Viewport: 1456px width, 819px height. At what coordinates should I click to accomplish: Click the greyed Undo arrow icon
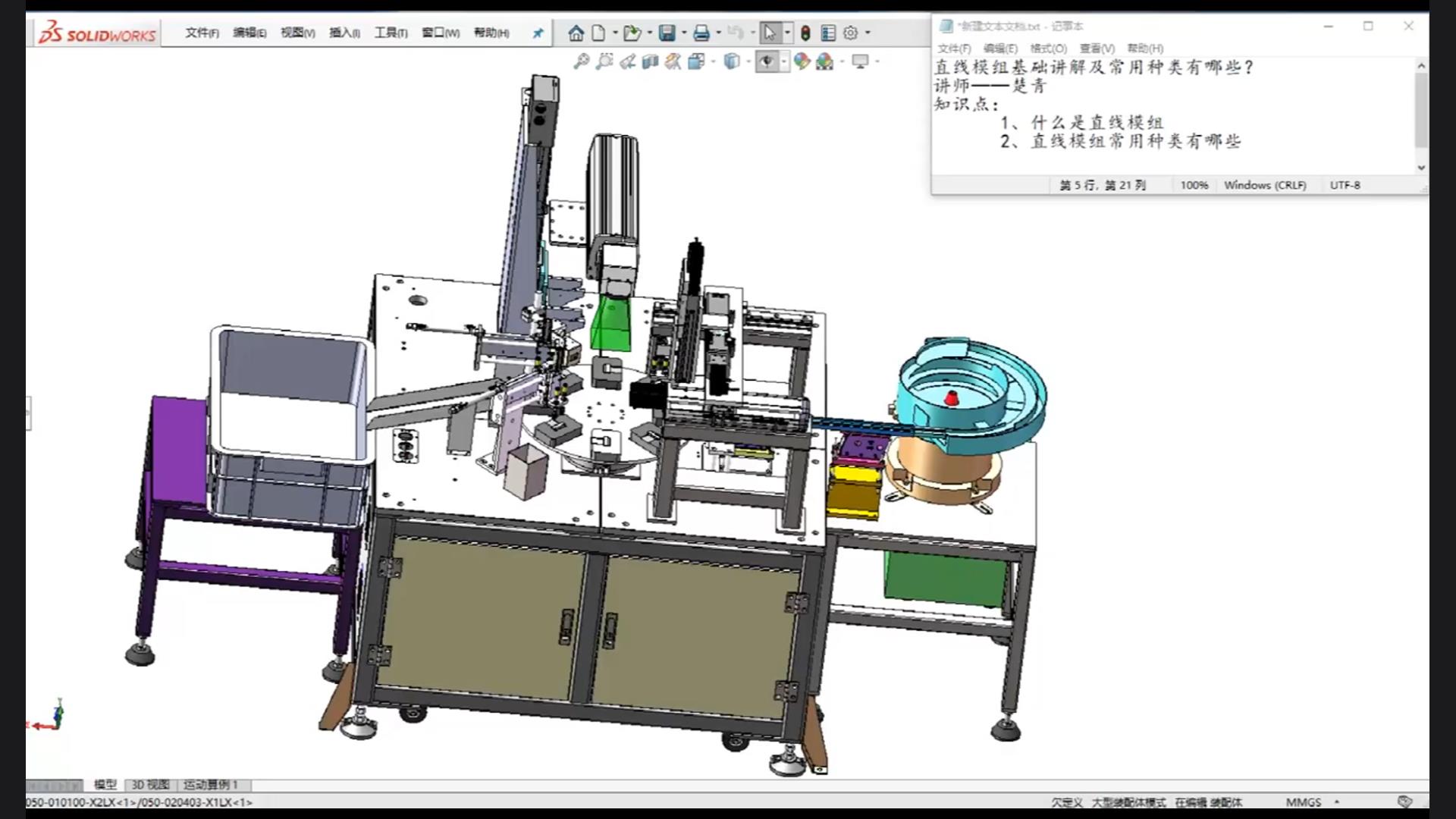735,33
